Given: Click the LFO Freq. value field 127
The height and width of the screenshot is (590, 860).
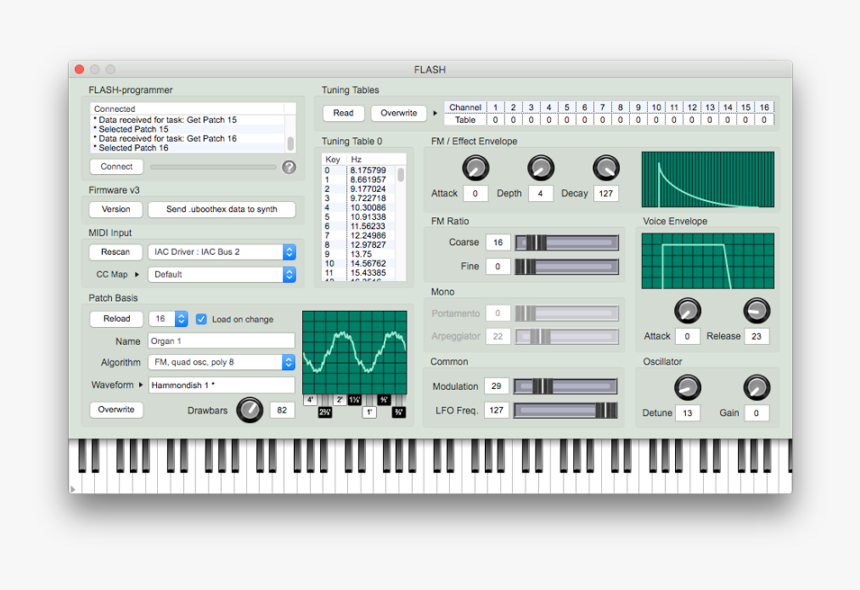Looking at the screenshot, I should [496, 410].
